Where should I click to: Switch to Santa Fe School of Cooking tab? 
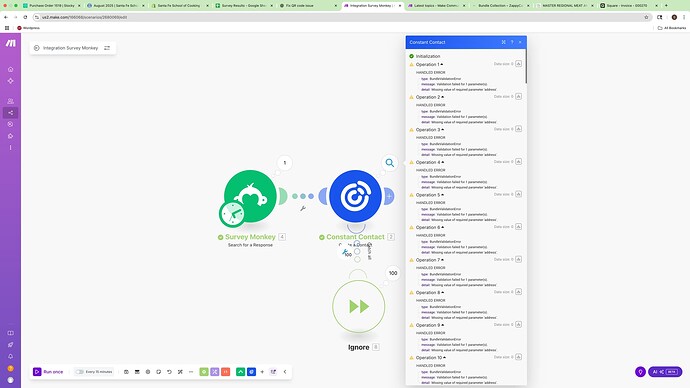[x=179, y=6]
